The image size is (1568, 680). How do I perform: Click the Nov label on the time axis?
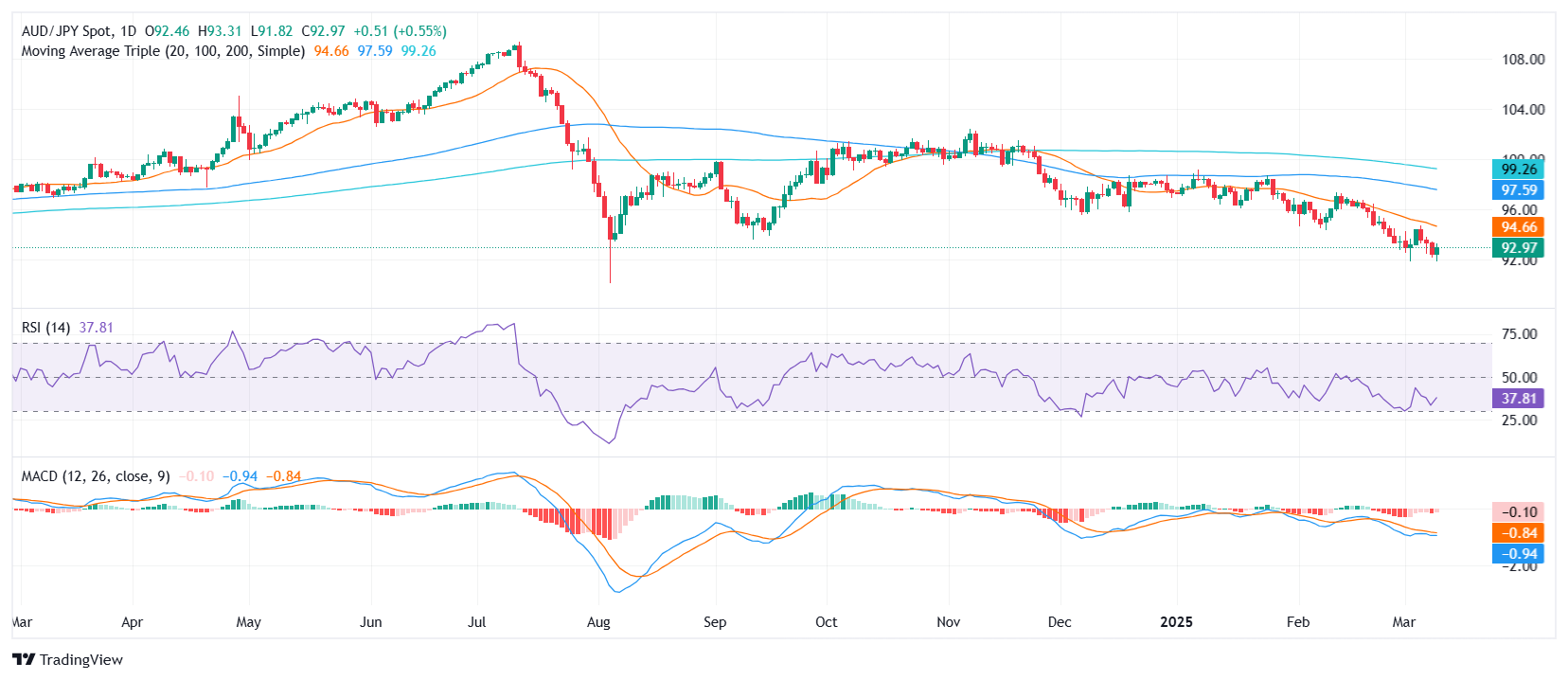coord(948,622)
